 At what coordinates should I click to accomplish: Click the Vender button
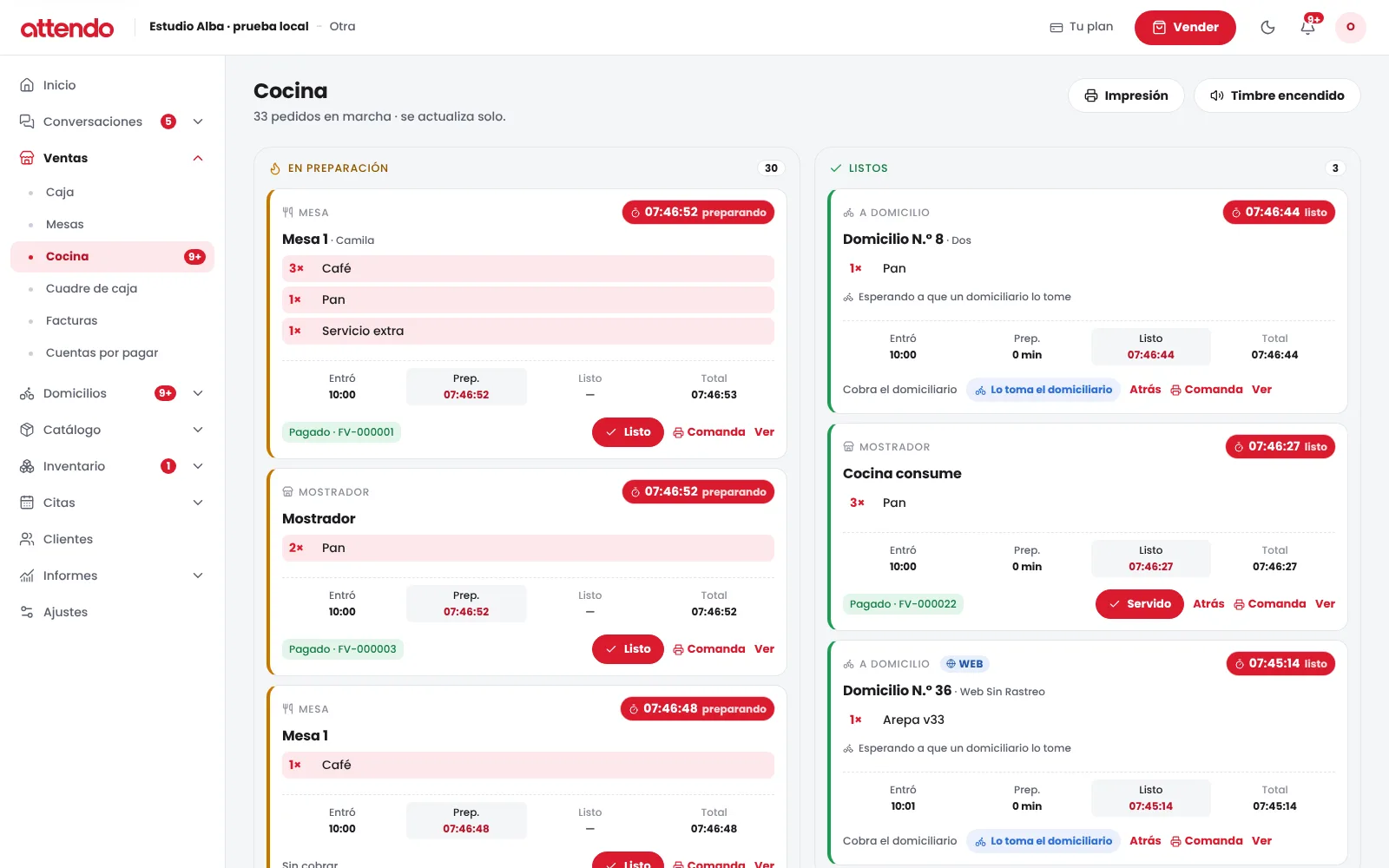1185,28
